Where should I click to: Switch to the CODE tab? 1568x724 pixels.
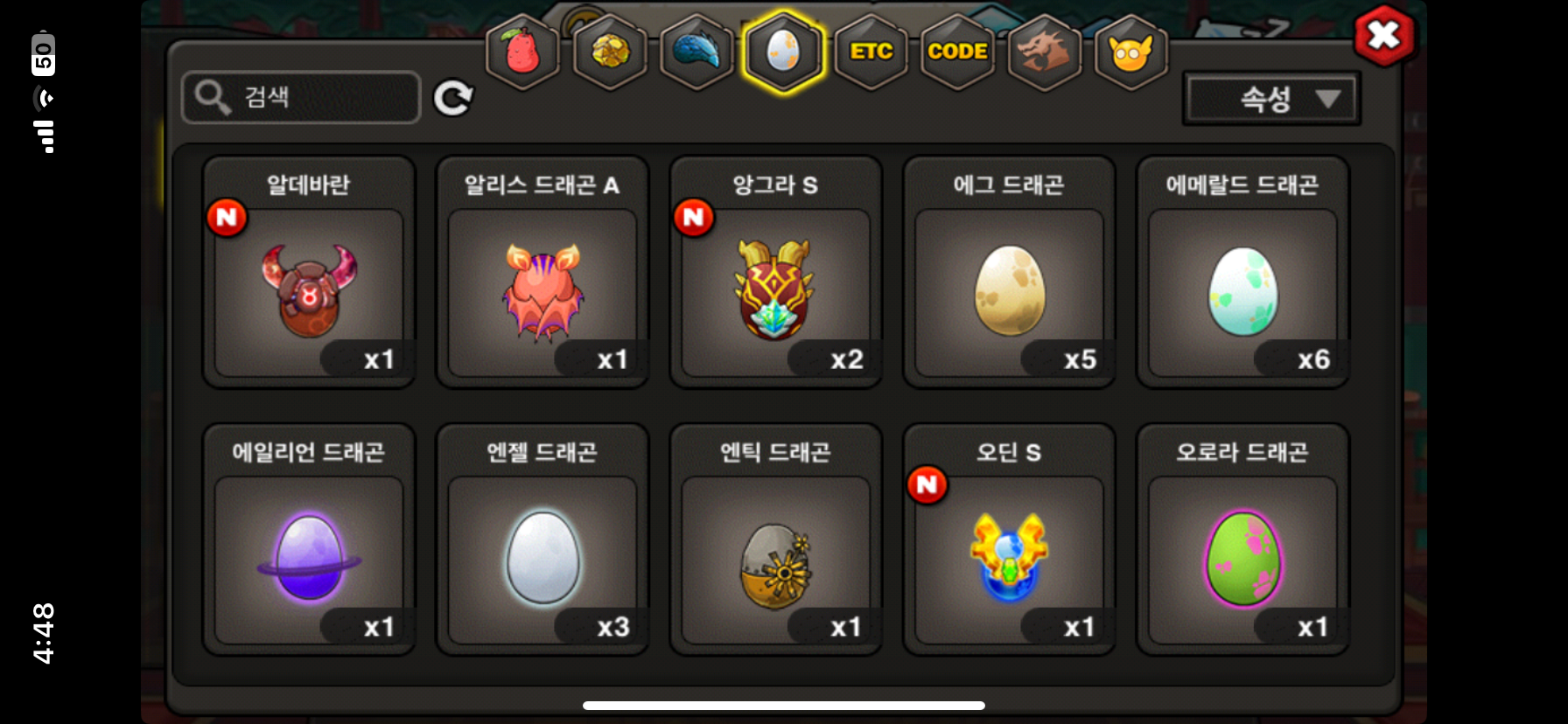click(957, 52)
